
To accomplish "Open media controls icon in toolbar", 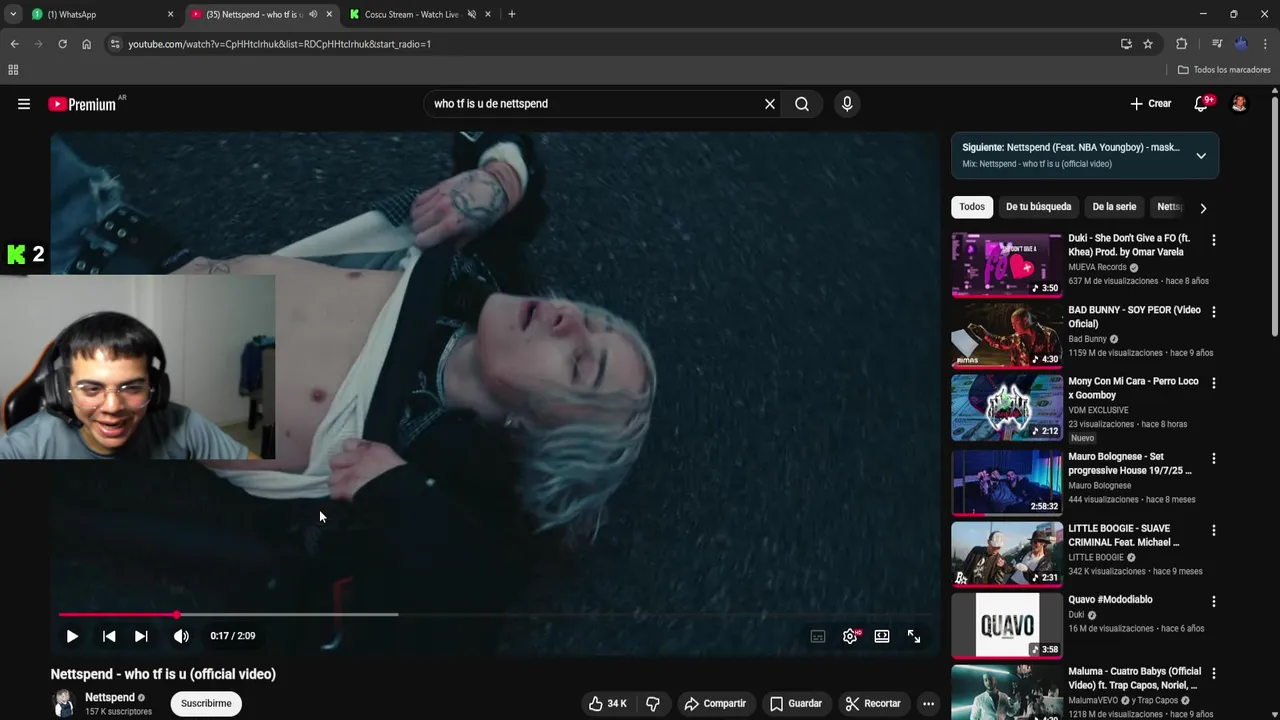I will pyautogui.click(x=1217, y=44).
